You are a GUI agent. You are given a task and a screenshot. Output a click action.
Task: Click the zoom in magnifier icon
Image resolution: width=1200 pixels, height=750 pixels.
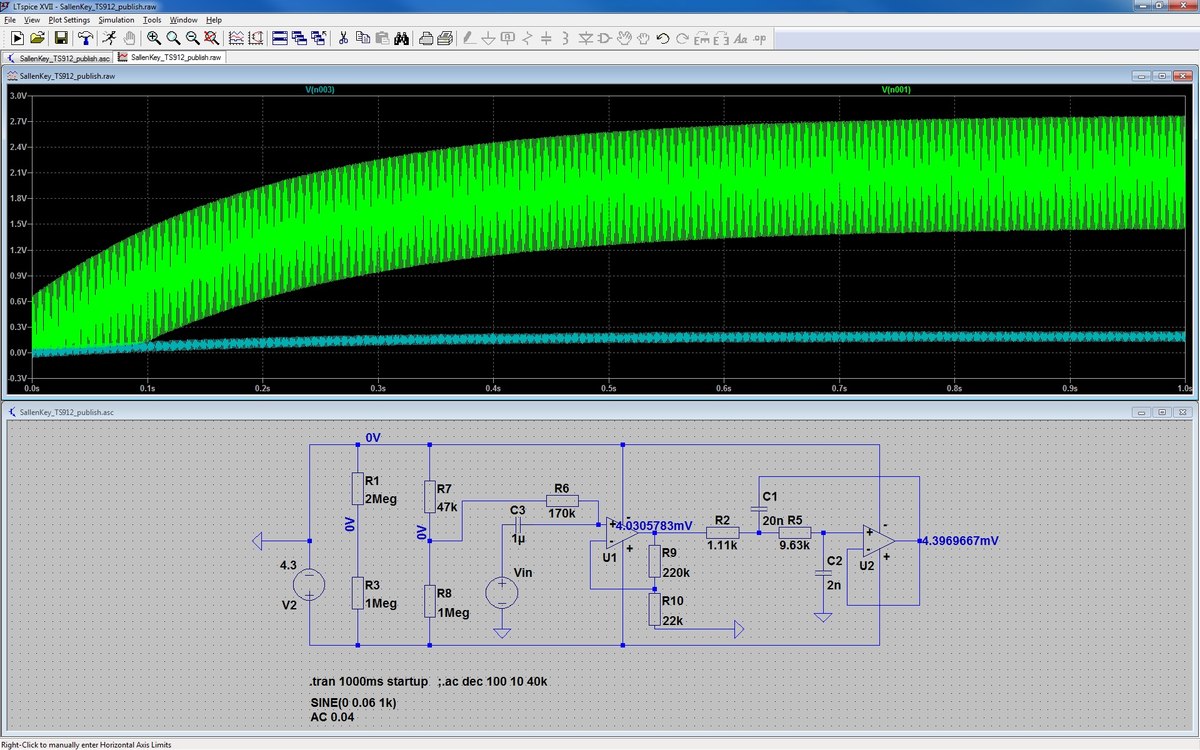(x=154, y=38)
